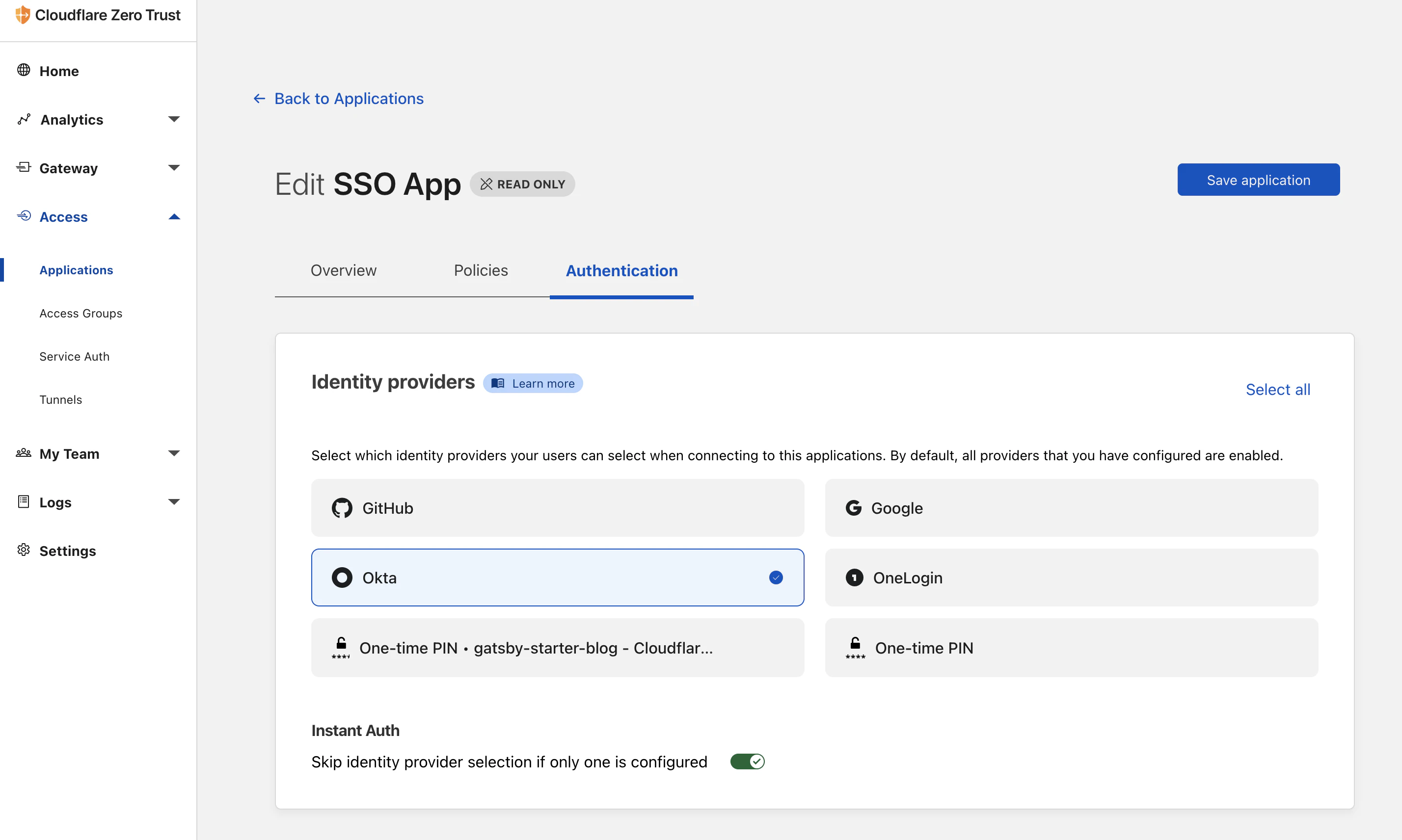Click the Identity providers heading
This screenshot has width=1402, height=840.
tap(393, 382)
